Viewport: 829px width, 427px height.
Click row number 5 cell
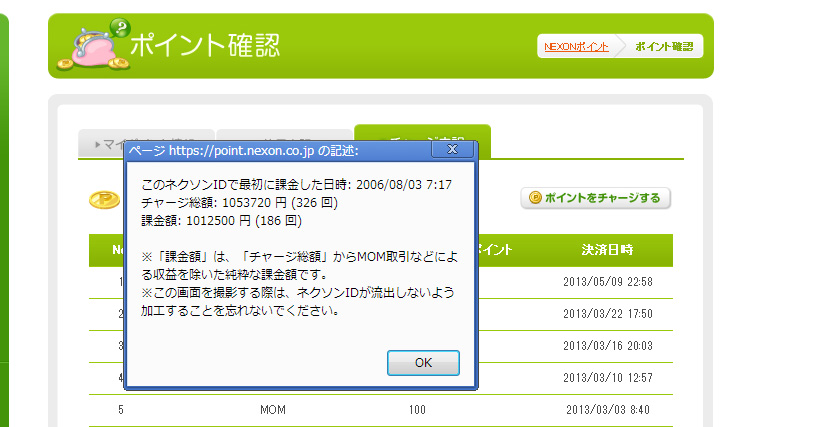click(x=121, y=410)
